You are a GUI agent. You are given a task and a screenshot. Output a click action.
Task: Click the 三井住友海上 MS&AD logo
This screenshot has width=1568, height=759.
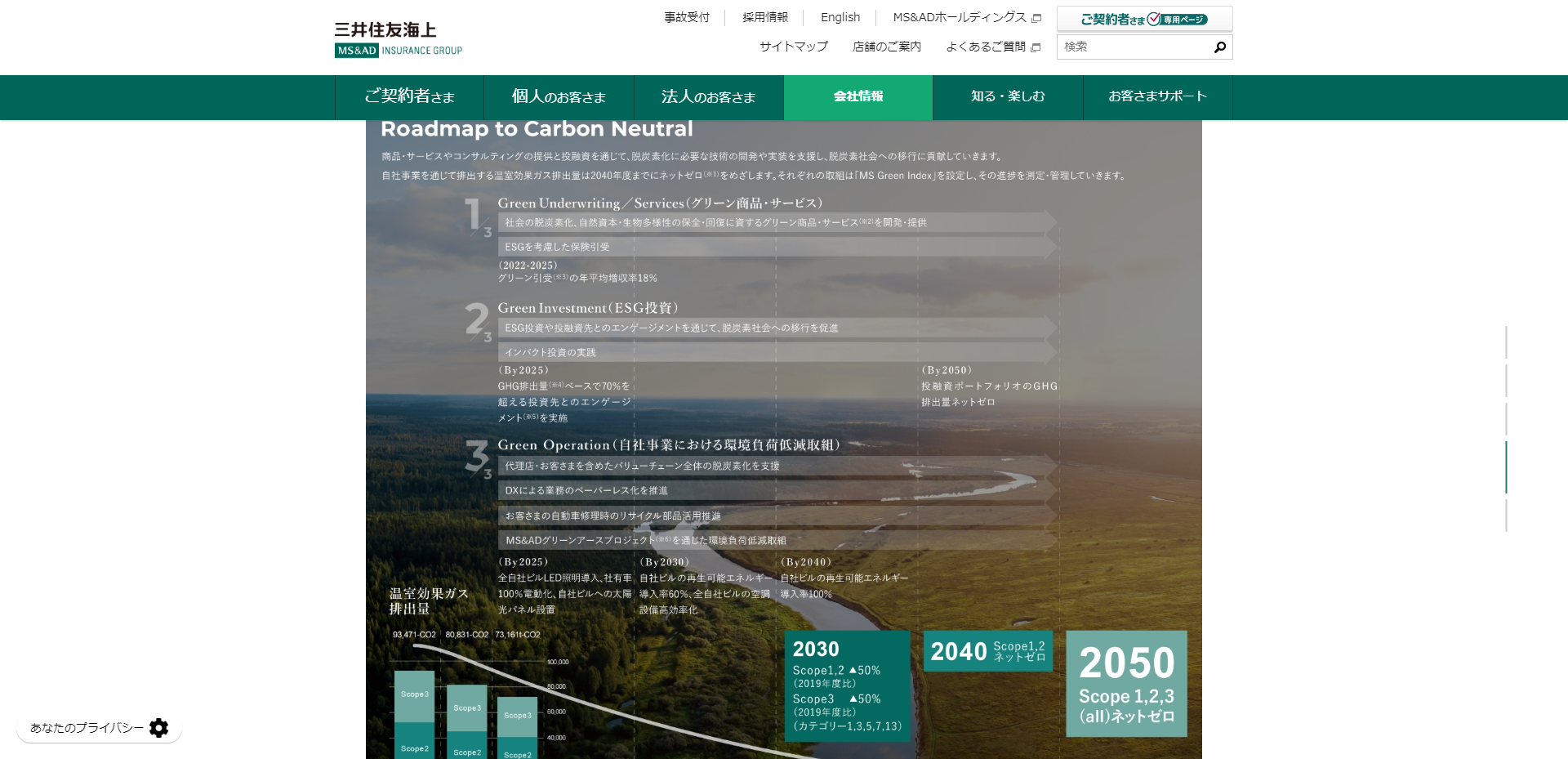click(x=399, y=39)
